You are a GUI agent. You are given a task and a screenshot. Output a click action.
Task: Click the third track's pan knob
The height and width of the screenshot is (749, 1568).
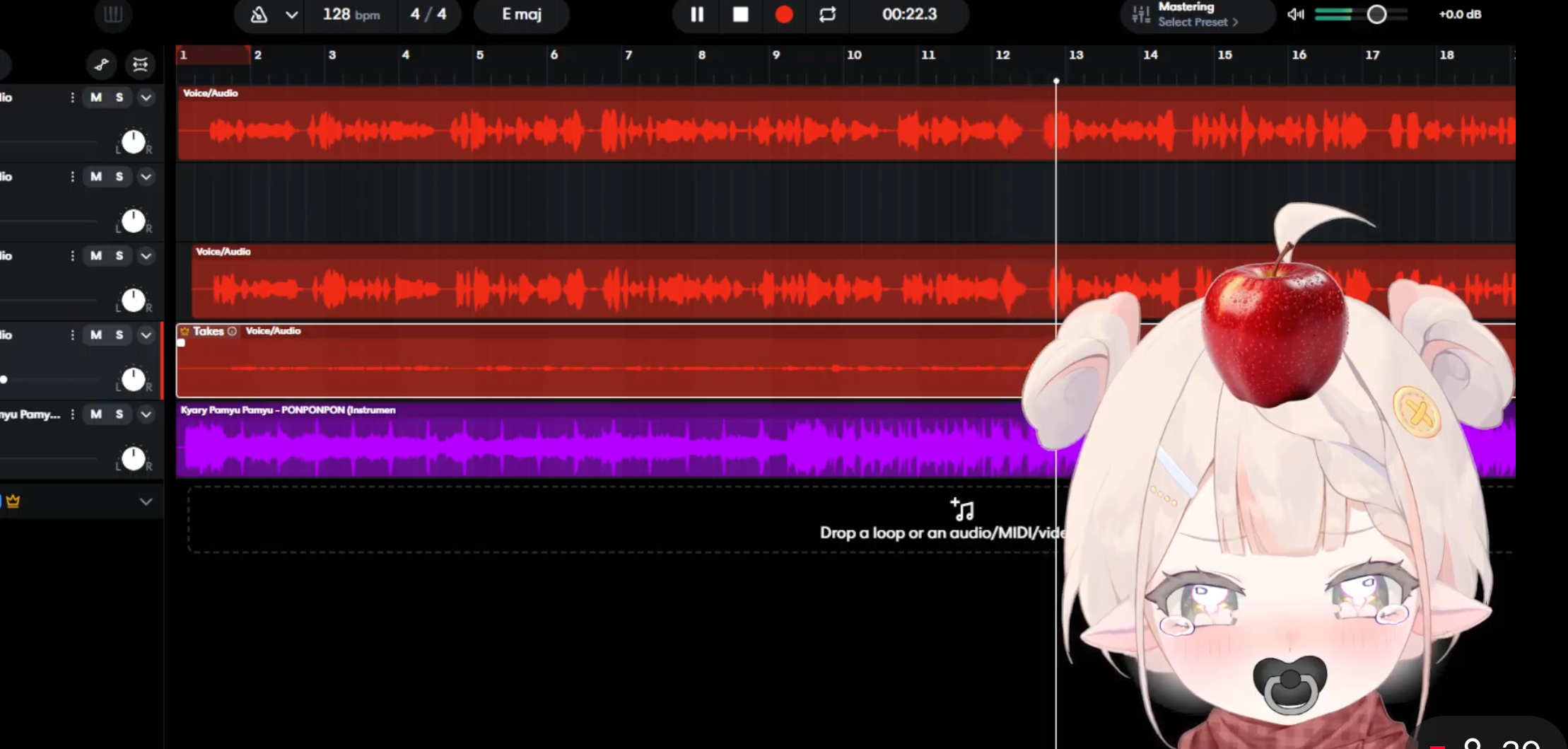[133, 301]
